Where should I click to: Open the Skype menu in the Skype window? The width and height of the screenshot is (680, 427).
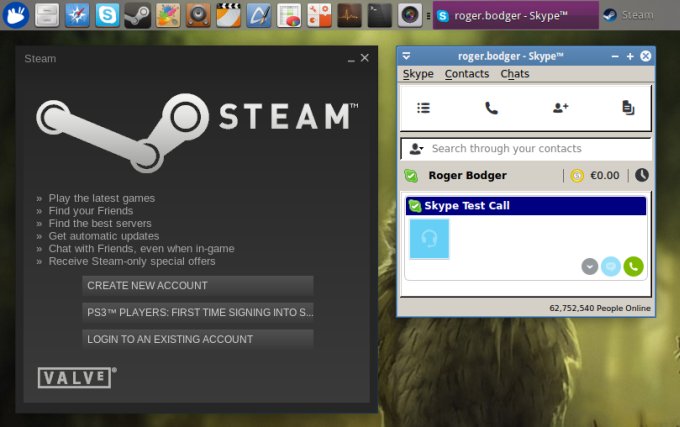418,74
